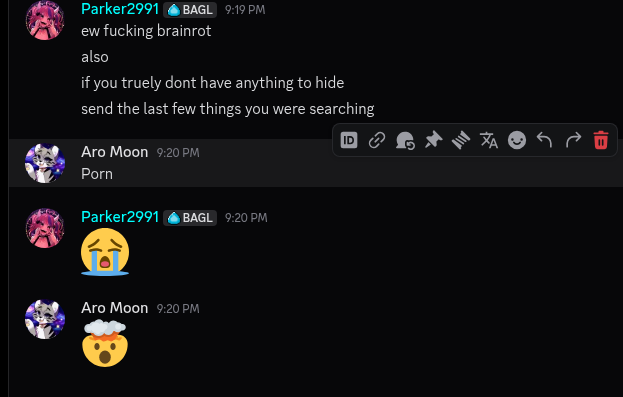The width and height of the screenshot is (623, 397).
Task: Open translate message icon
Action: [x=489, y=140]
